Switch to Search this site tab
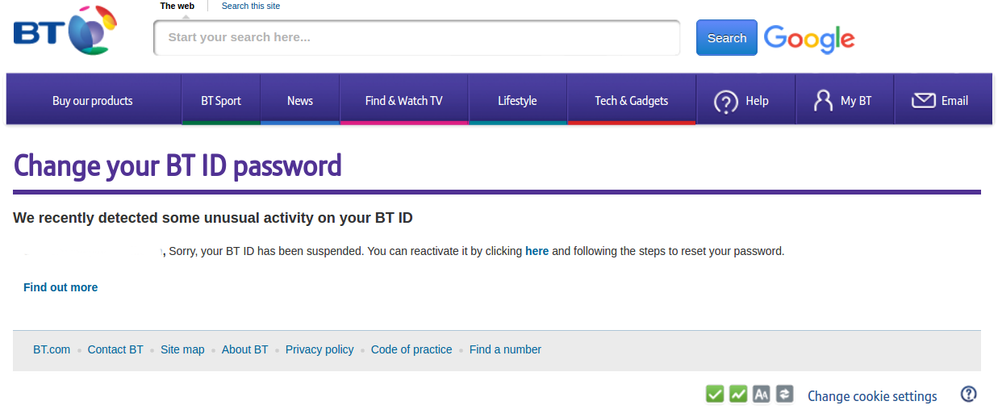The height and width of the screenshot is (410, 998). coord(251,6)
